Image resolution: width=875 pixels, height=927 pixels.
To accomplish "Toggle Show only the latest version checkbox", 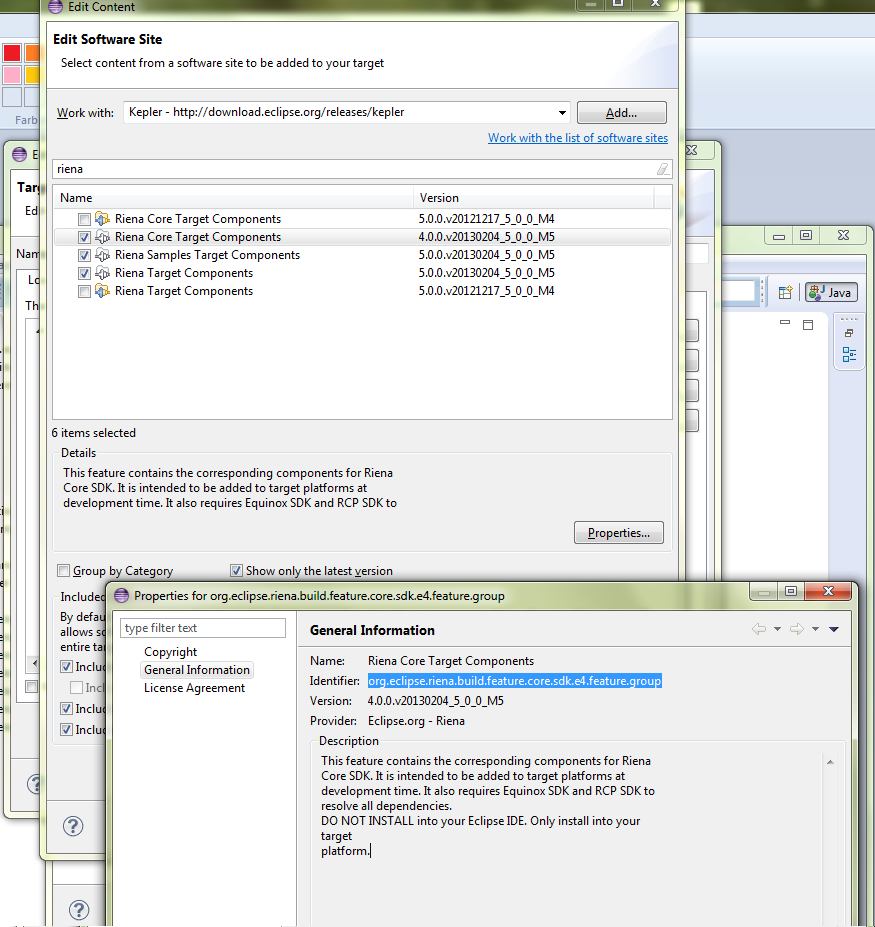I will pyautogui.click(x=236, y=571).
